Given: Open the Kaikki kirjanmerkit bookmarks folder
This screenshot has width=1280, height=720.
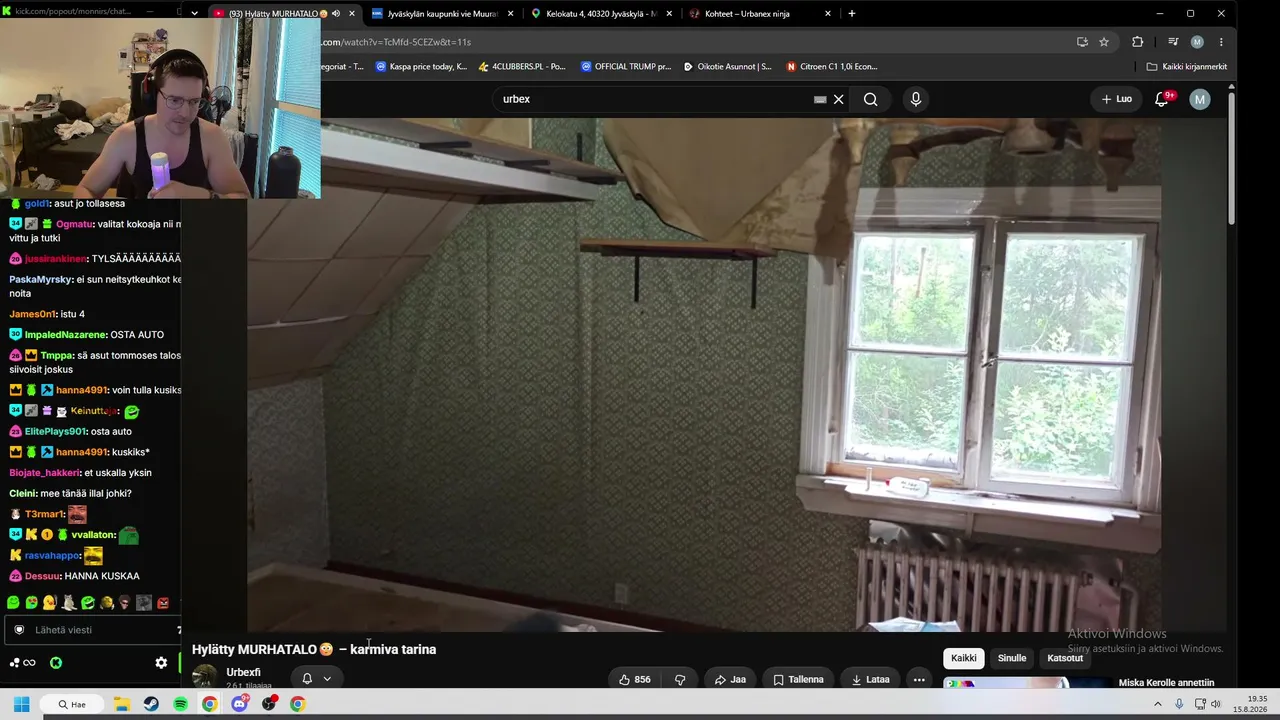Looking at the screenshot, I should (x=1187, y=67).
